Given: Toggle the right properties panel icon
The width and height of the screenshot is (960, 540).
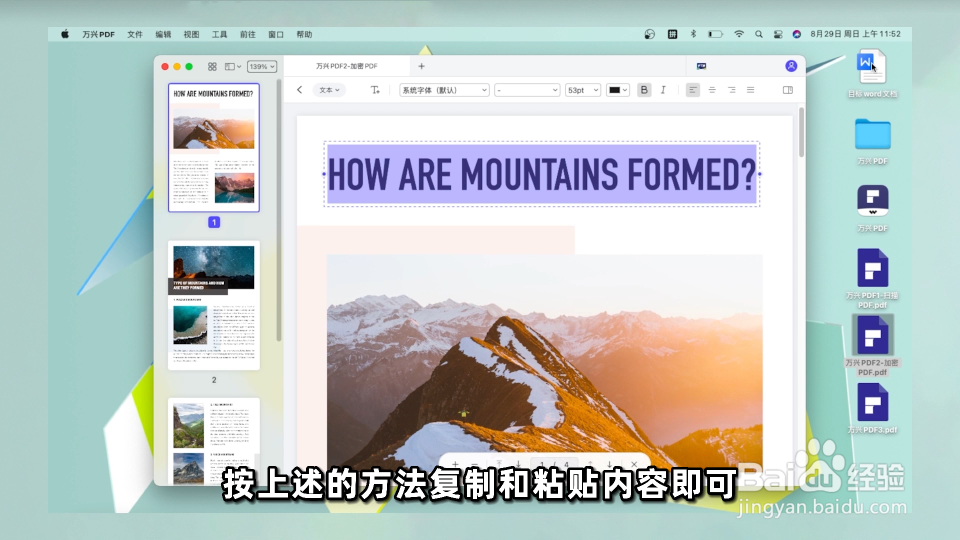Looking at the screenshot, I should (x=788, y=90).
